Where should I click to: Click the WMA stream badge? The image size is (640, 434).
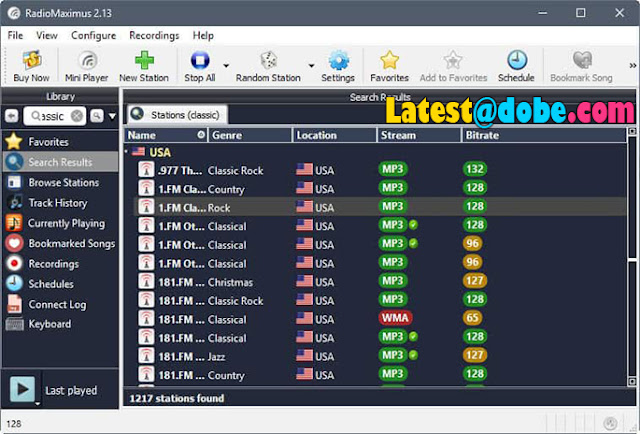click(395, 318)
